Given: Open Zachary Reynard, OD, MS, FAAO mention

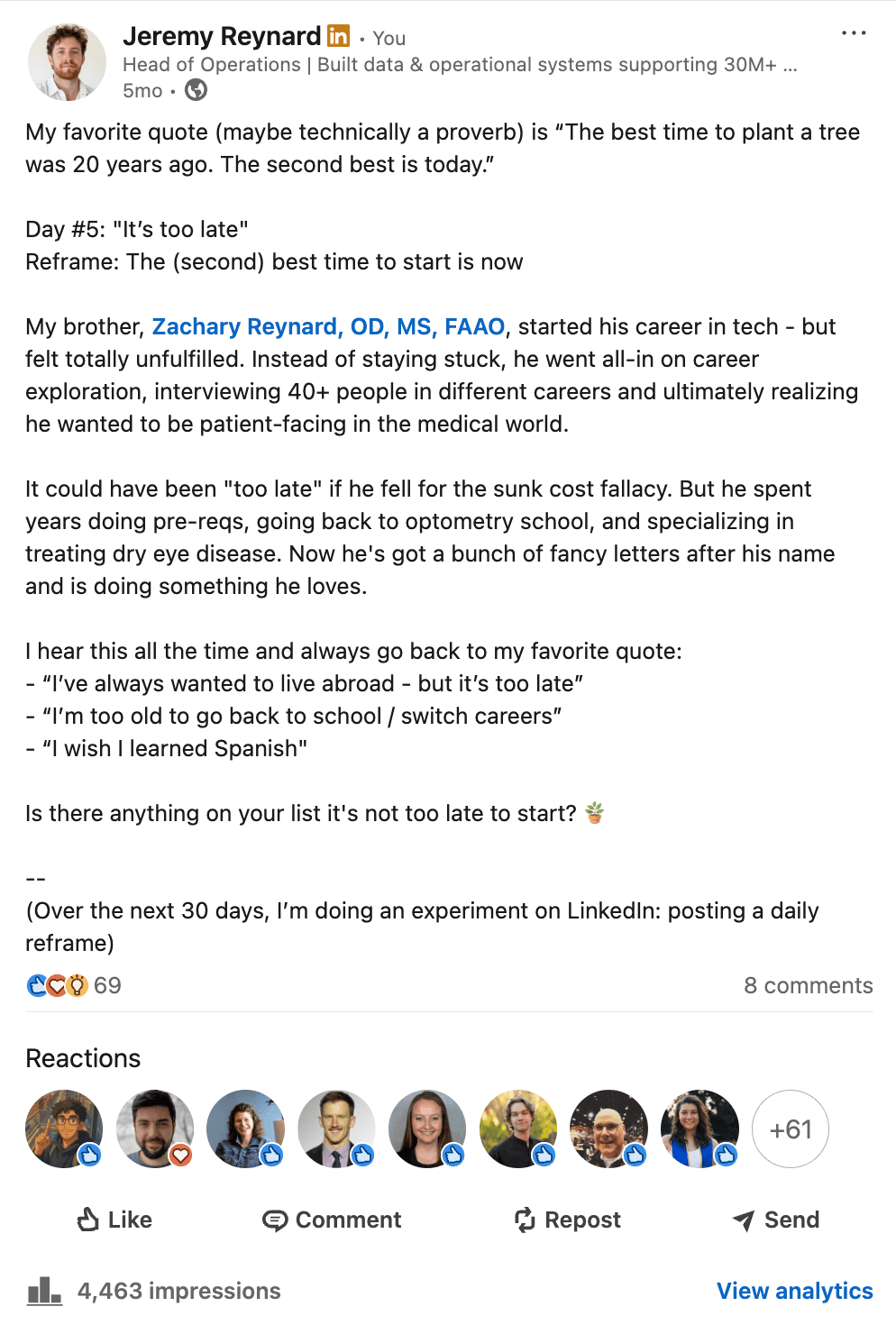Looking at the screenshot, I should point(328,326).
